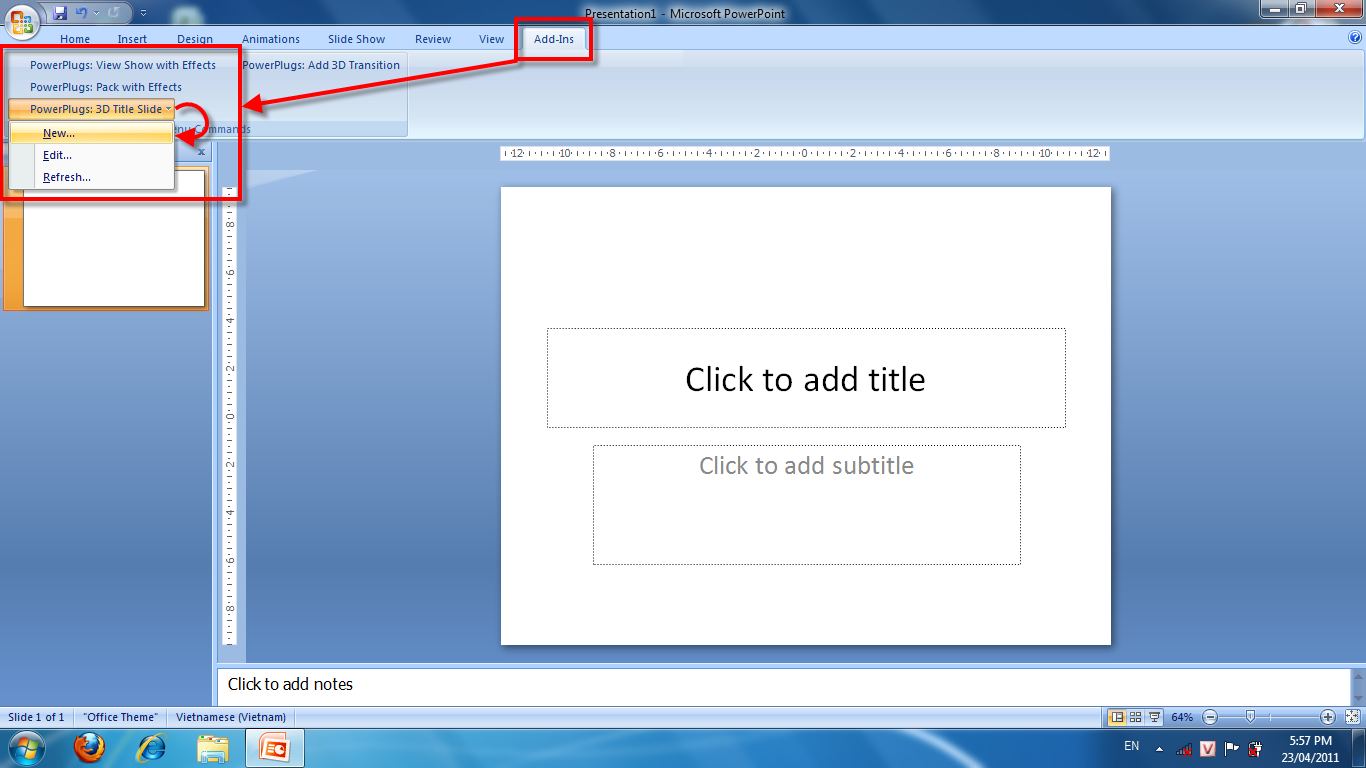
Task: Switch to Slide Sorter view icon
Action: tap(1136, 717)
